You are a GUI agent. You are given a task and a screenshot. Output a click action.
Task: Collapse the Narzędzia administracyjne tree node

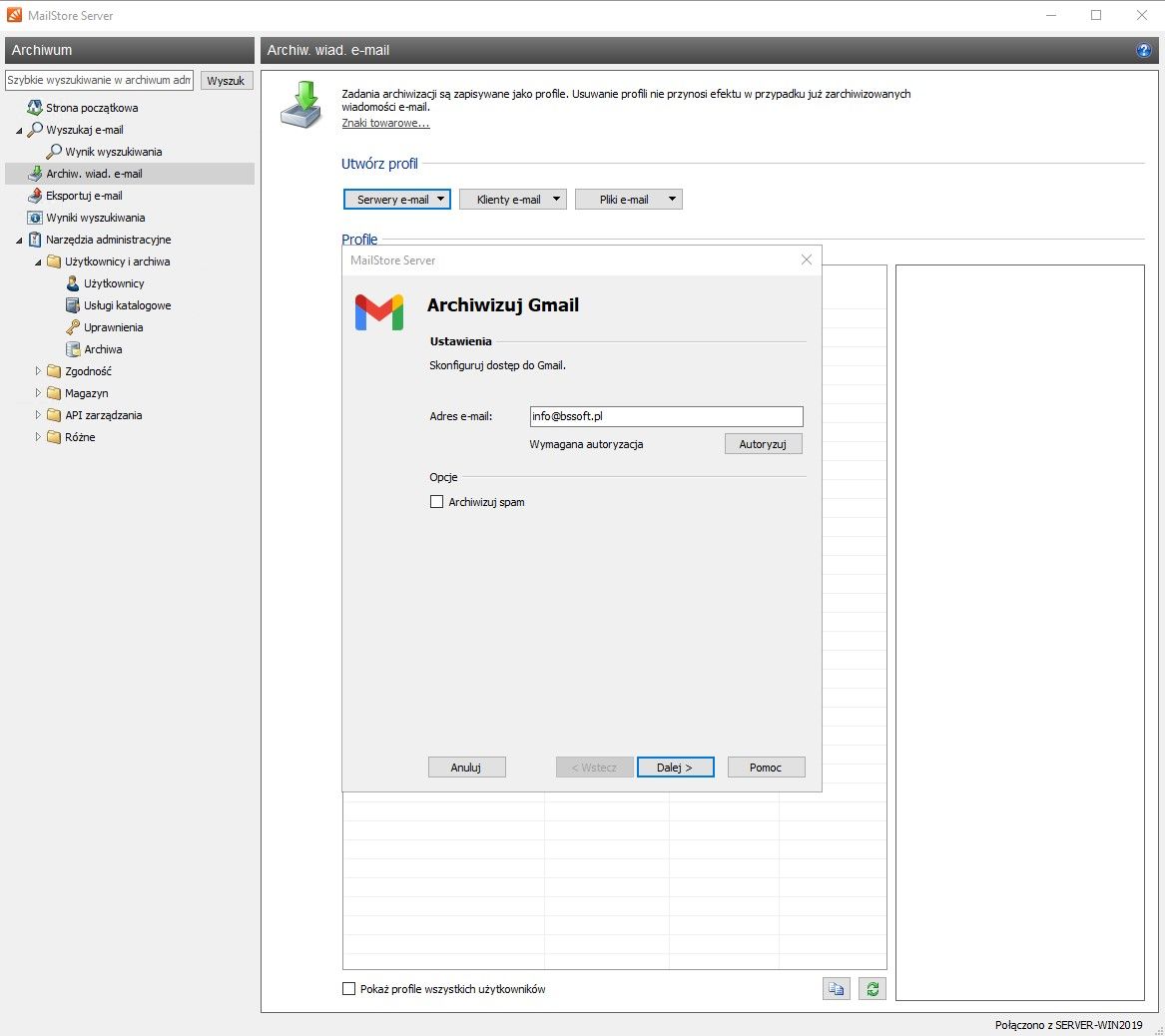19,240
